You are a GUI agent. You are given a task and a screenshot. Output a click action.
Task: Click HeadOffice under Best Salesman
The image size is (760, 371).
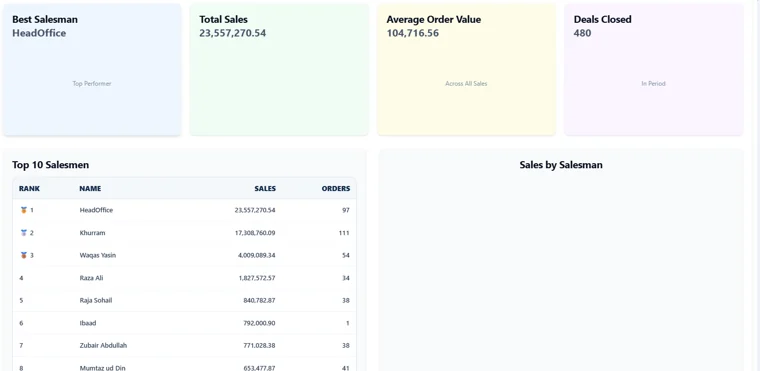pyautogui.click(x=39, y=33)
